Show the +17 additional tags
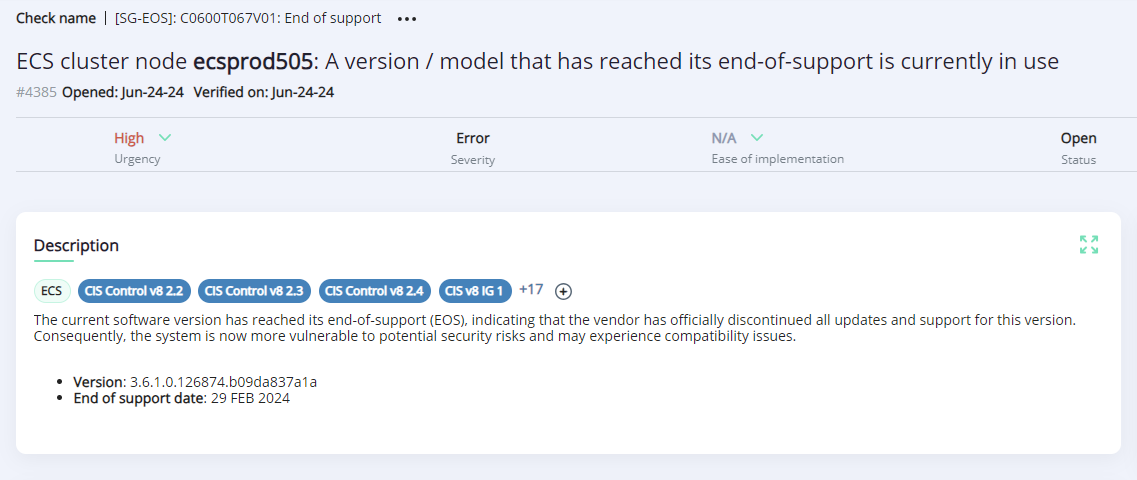The width and height of the screenshot is (1137, 480). pos(531,289)
